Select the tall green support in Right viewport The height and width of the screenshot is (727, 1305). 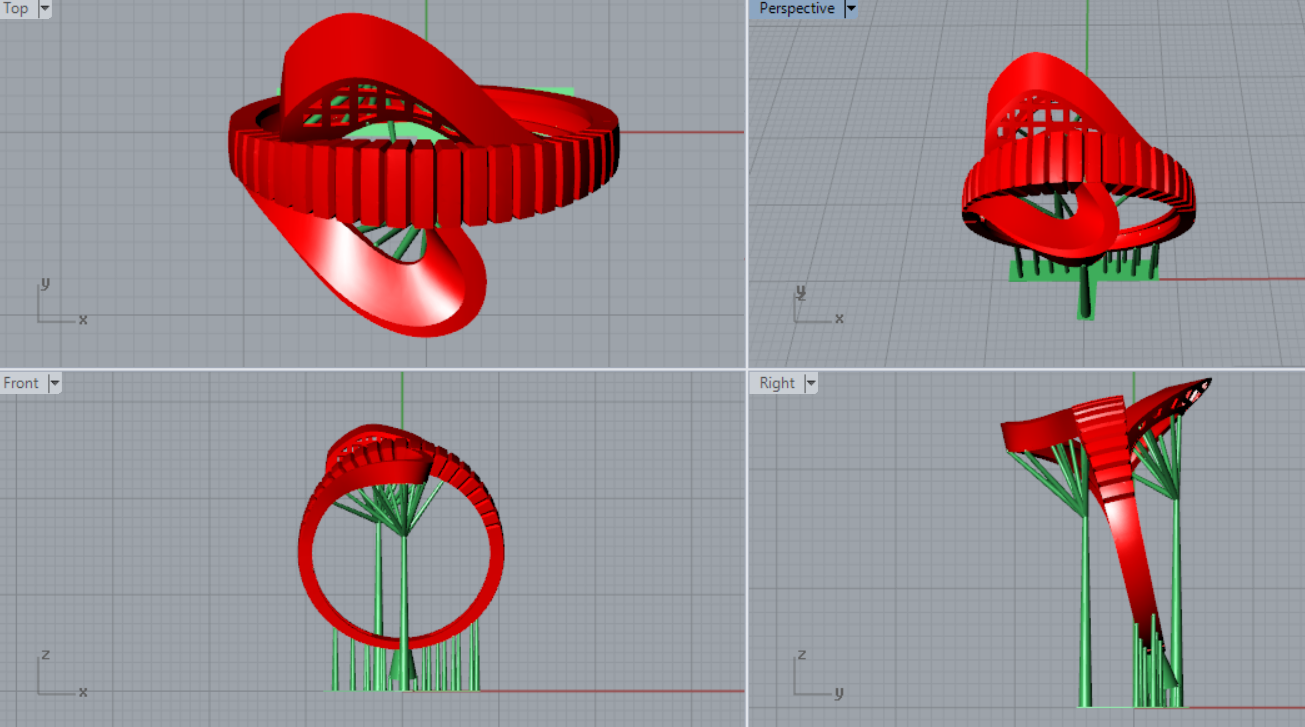(1085, 600)
